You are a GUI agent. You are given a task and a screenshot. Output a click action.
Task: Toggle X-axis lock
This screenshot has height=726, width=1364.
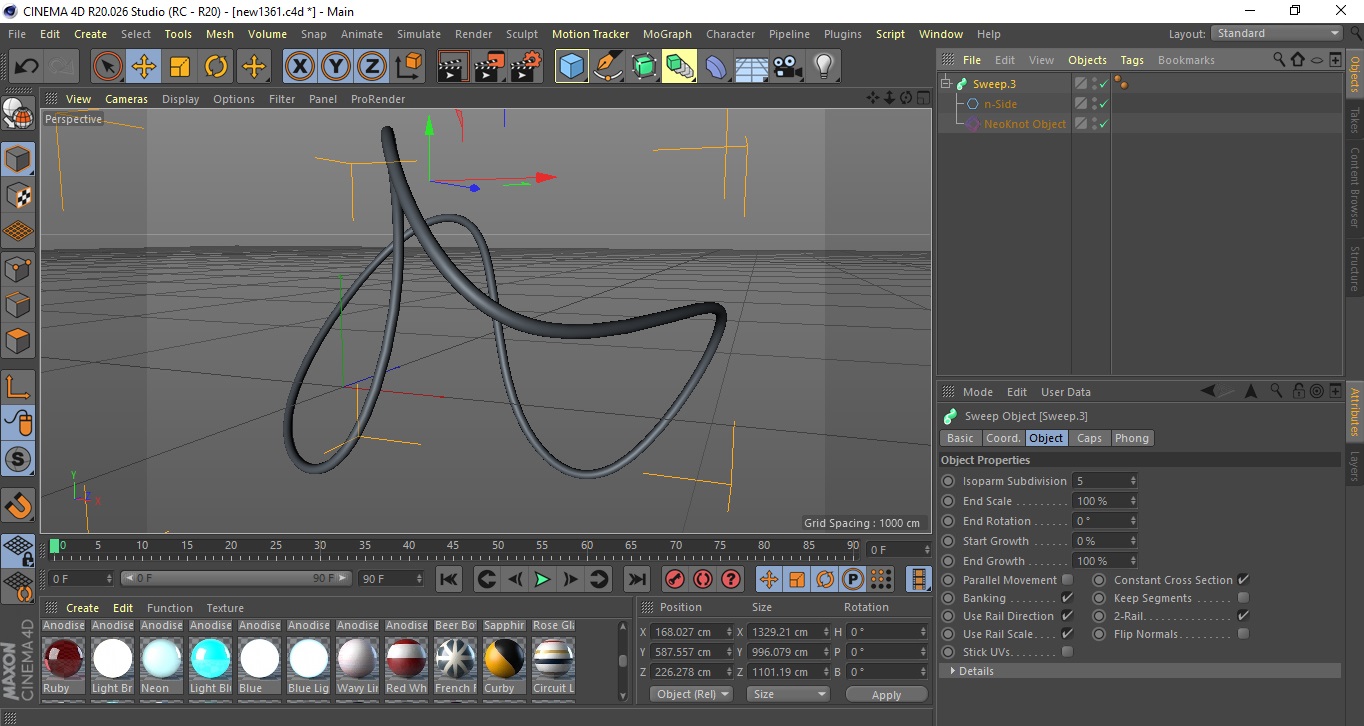pos(299,67)
